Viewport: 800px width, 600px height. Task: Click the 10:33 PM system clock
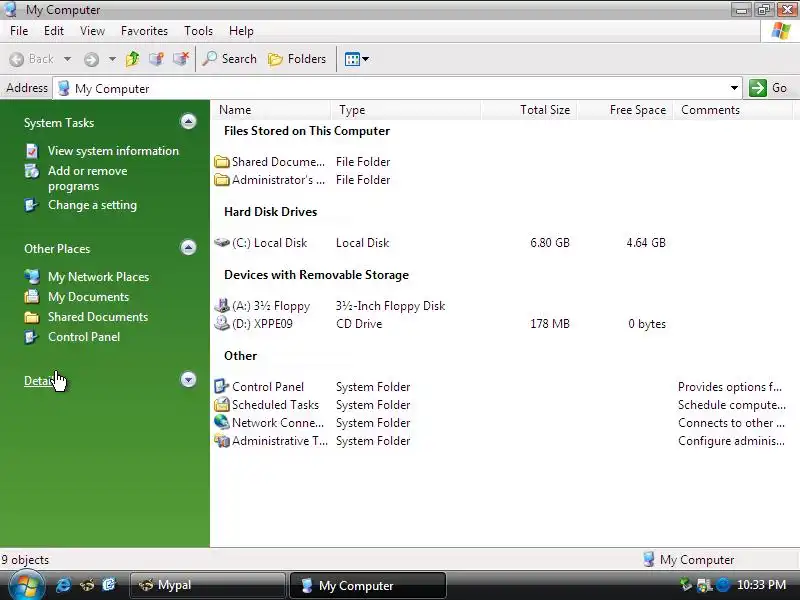pos(761,585)
